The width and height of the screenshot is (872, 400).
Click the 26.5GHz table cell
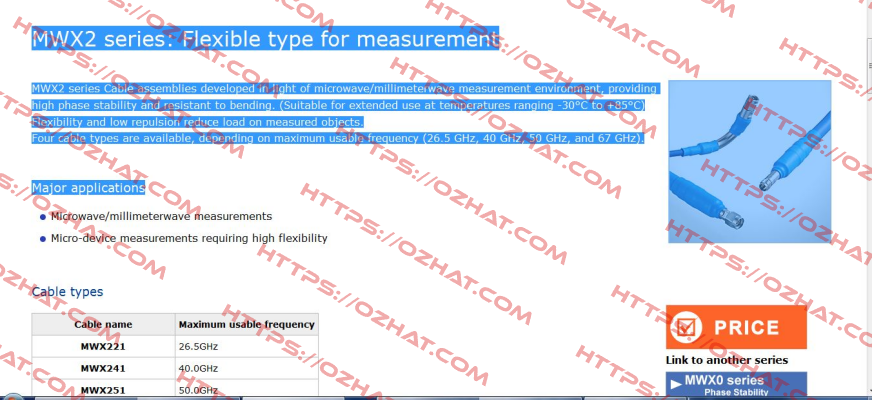247,347
